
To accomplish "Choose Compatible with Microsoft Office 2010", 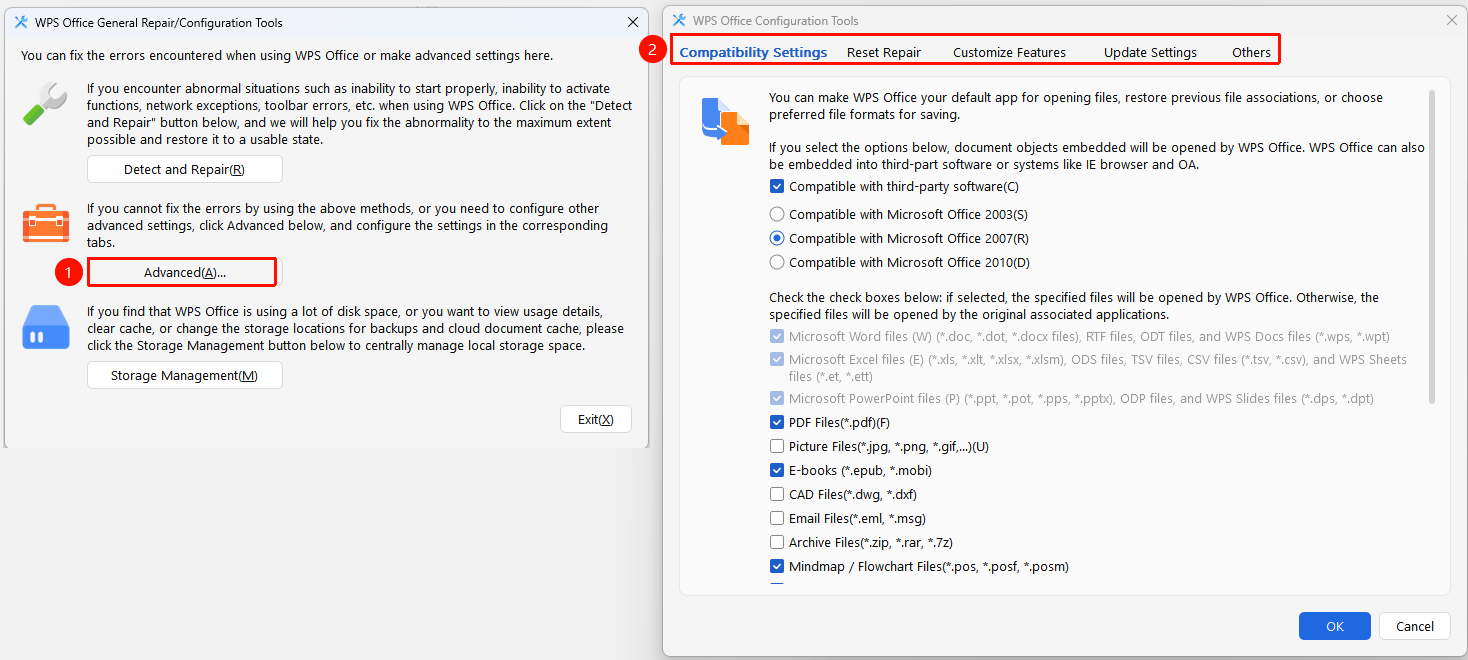I will click(777, 262).
